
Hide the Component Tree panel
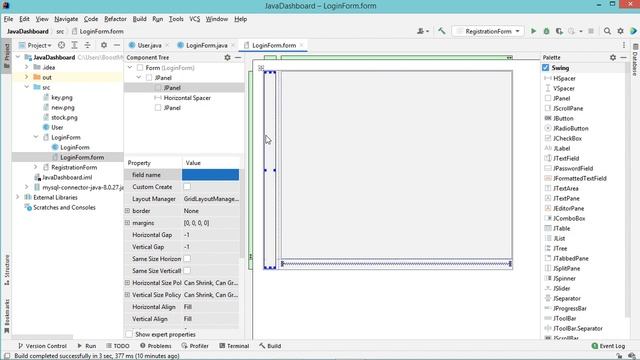[x=238, y=58]
